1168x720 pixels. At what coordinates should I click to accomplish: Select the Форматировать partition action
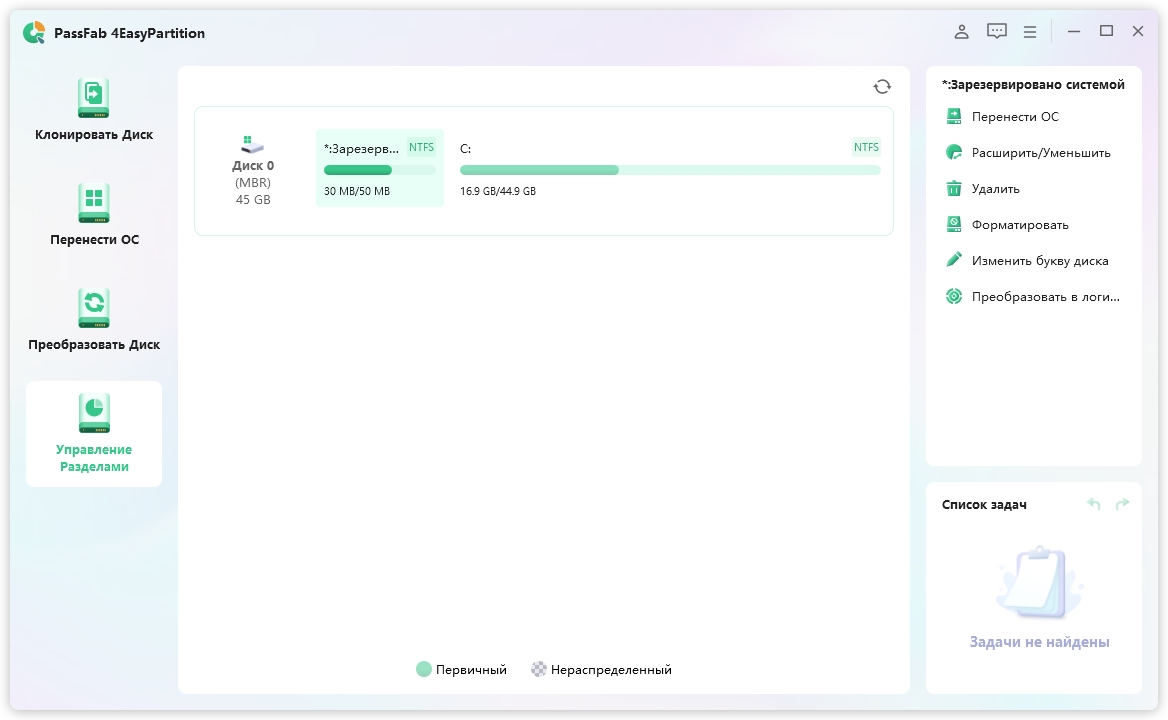(x=1019, y=225)
